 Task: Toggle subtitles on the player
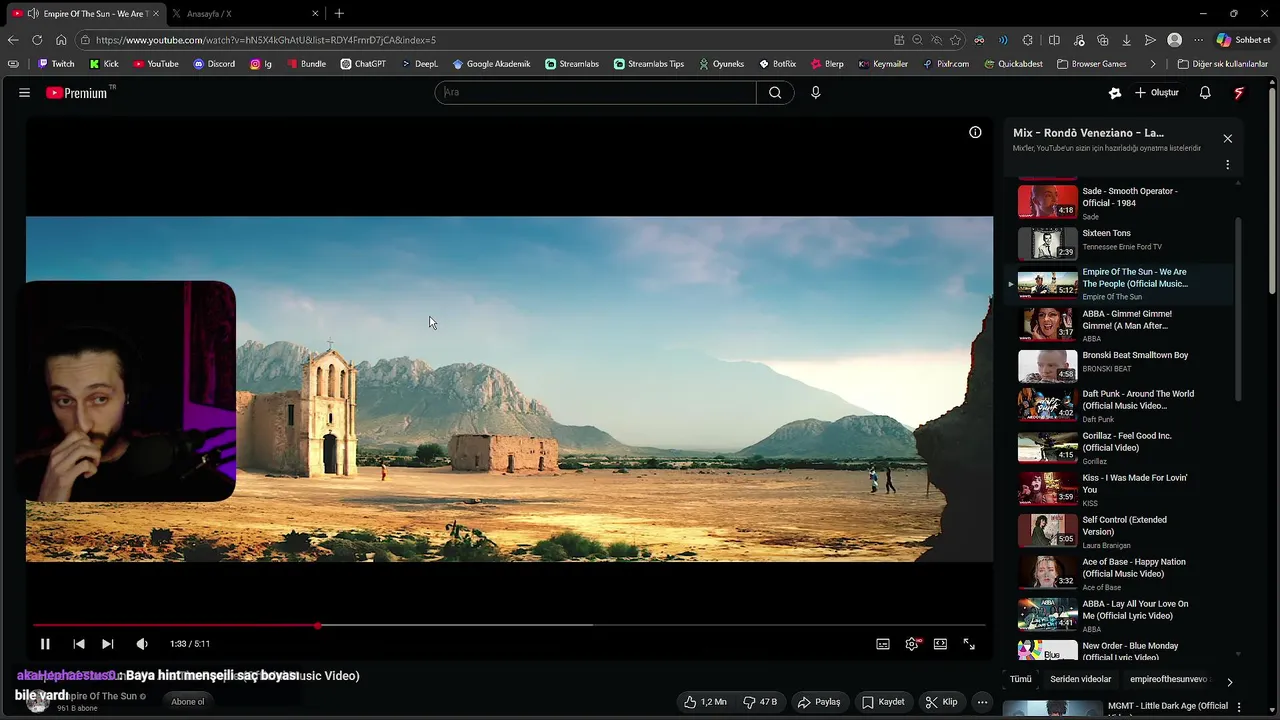click(883, 644)
